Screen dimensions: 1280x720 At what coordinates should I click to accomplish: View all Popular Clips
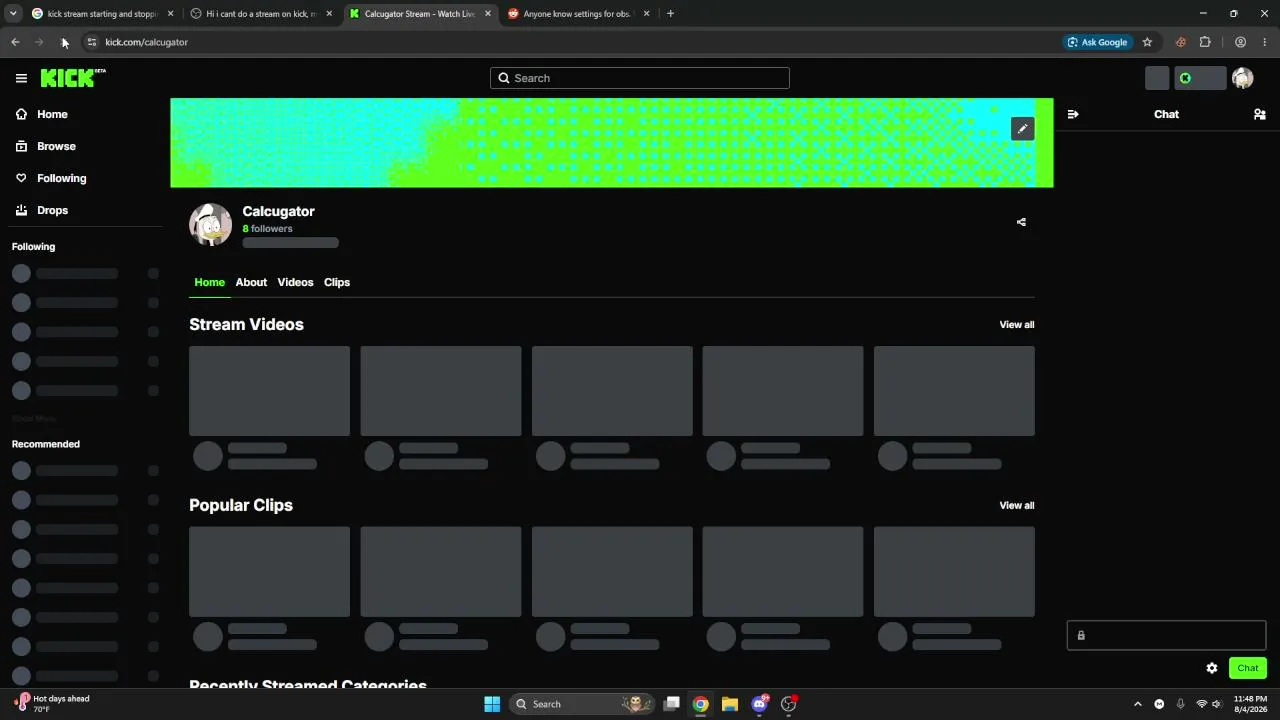1017,506
